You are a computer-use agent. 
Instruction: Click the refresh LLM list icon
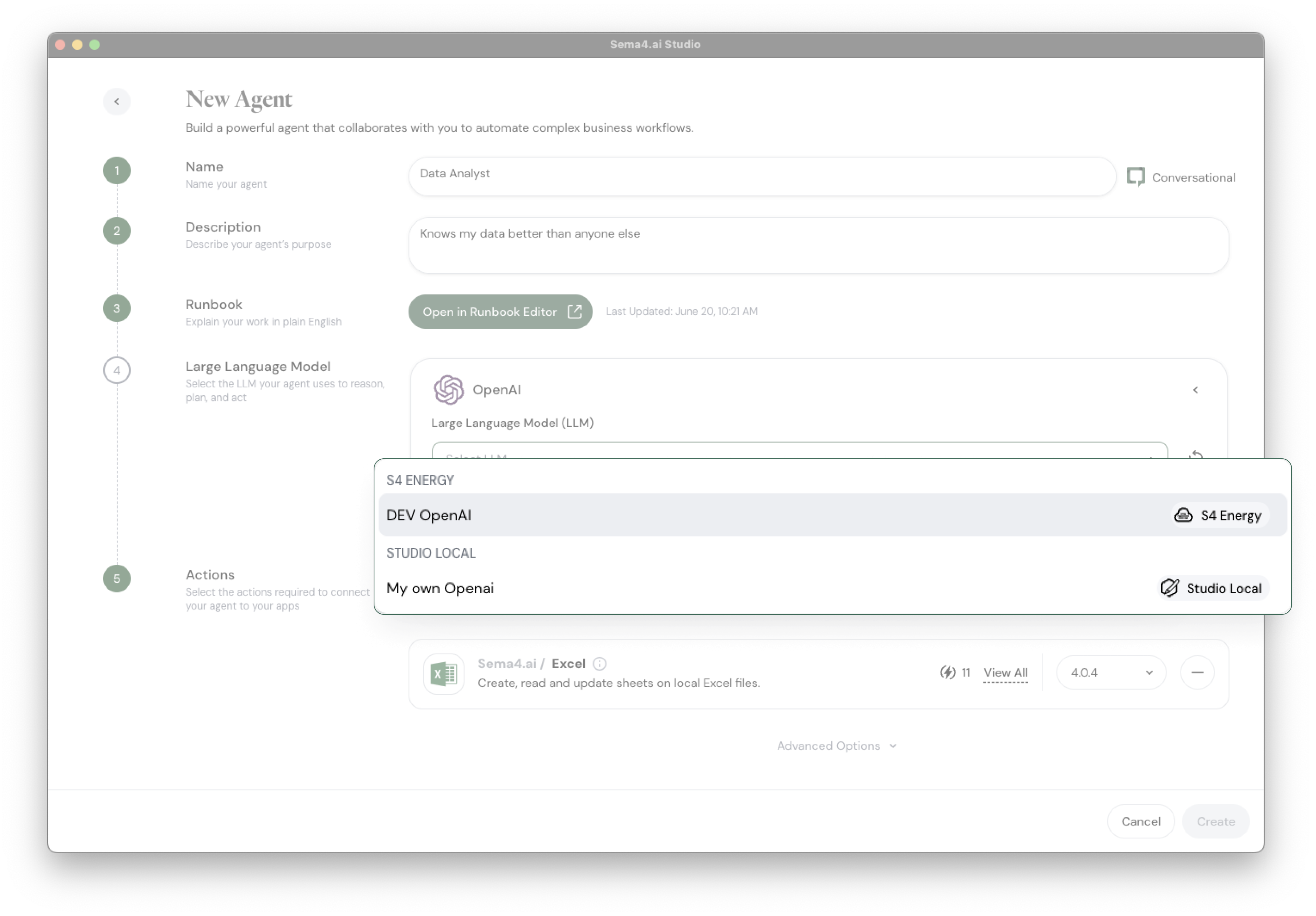[1196, 455]
